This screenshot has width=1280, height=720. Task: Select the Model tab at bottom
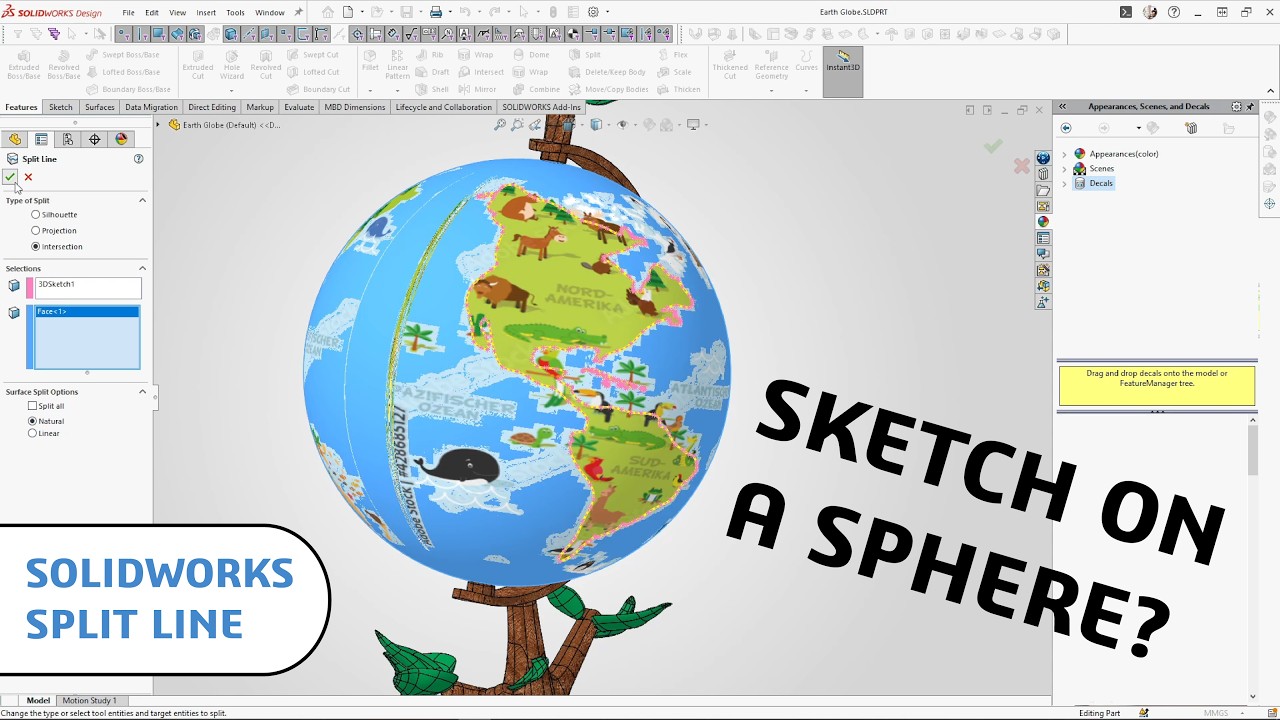coord(38,700)
